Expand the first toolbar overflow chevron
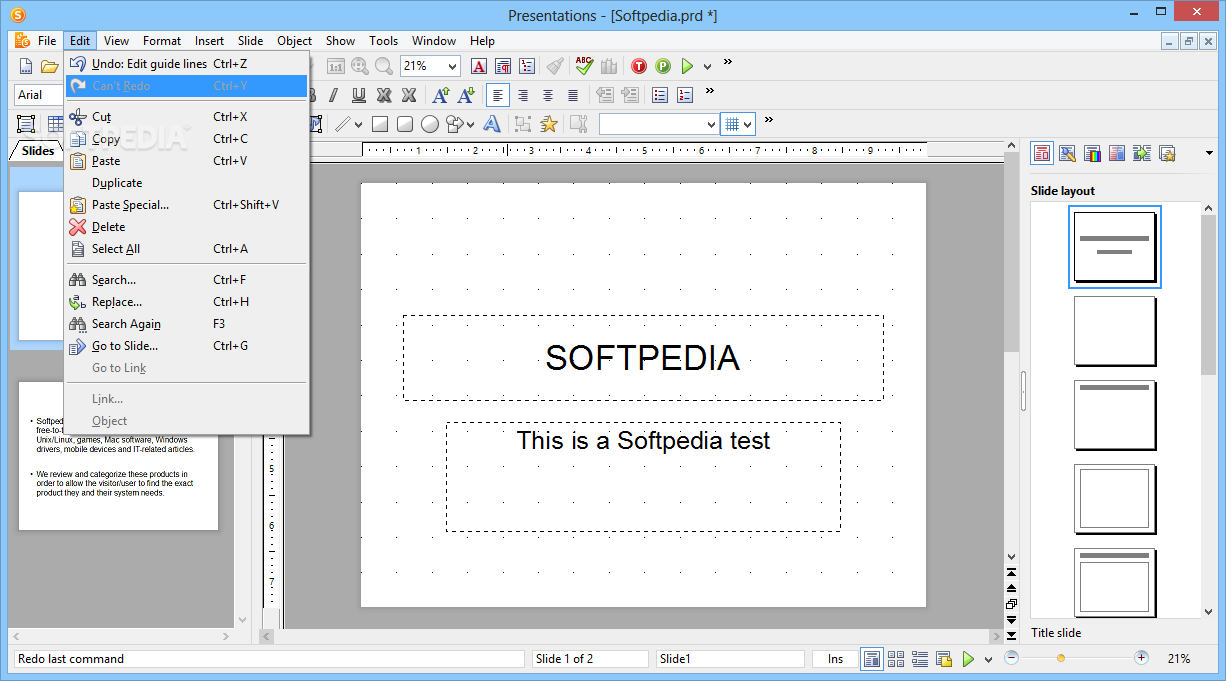The height and width of the screenshot is (681, 1226). [728, 62]
